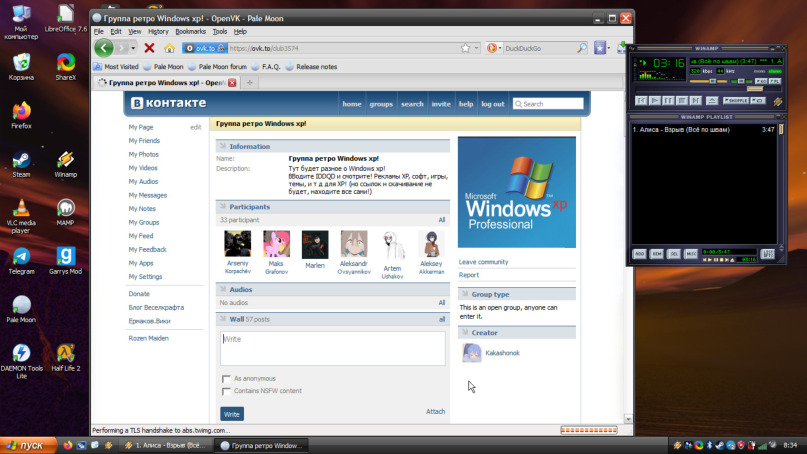Toggle the Winamp PL playlist button
The height and width of the screenshot is (454, 807).
(x=775, y=81)
